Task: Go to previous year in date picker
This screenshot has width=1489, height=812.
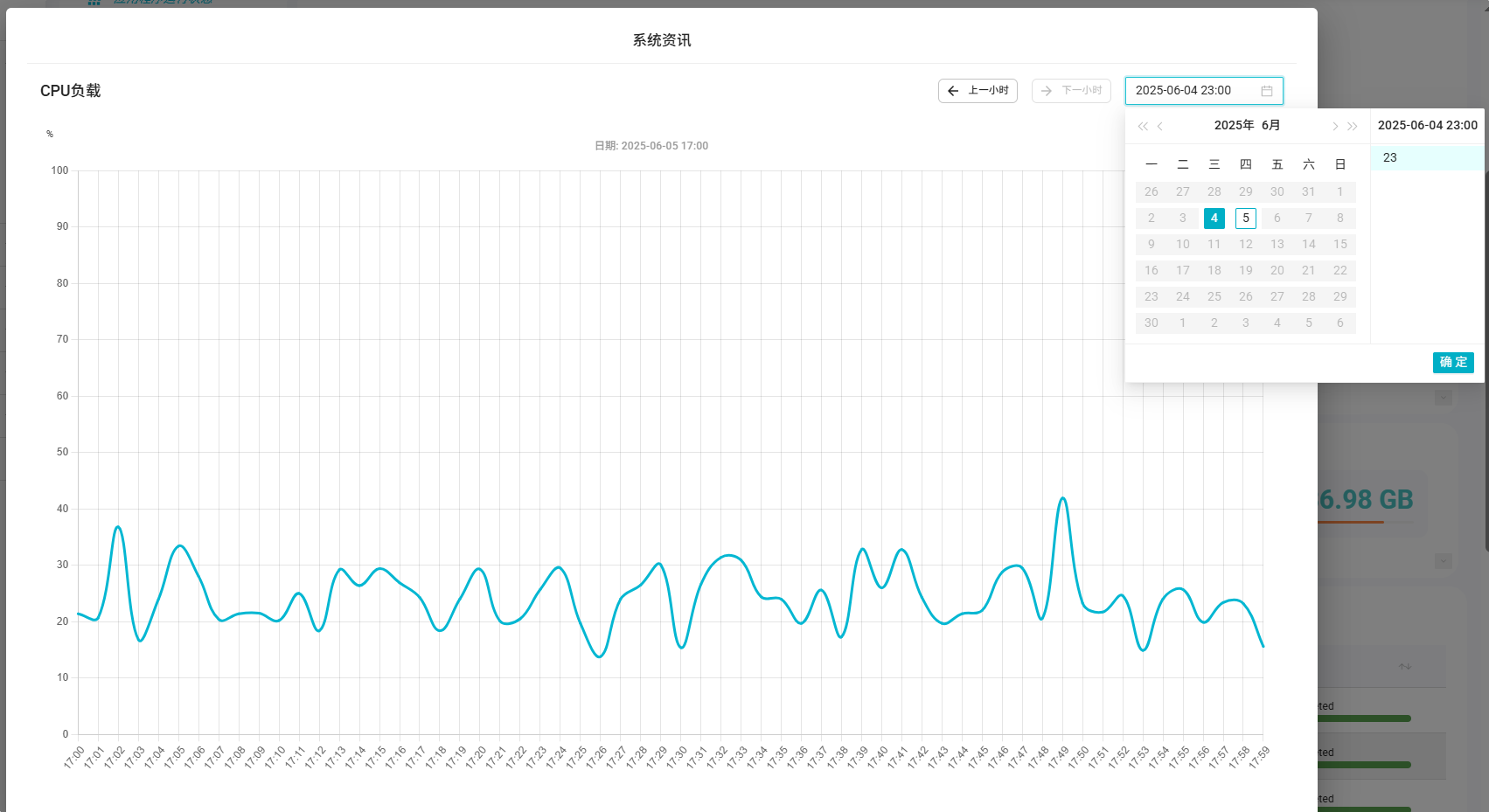Action: coord(1143,126)
